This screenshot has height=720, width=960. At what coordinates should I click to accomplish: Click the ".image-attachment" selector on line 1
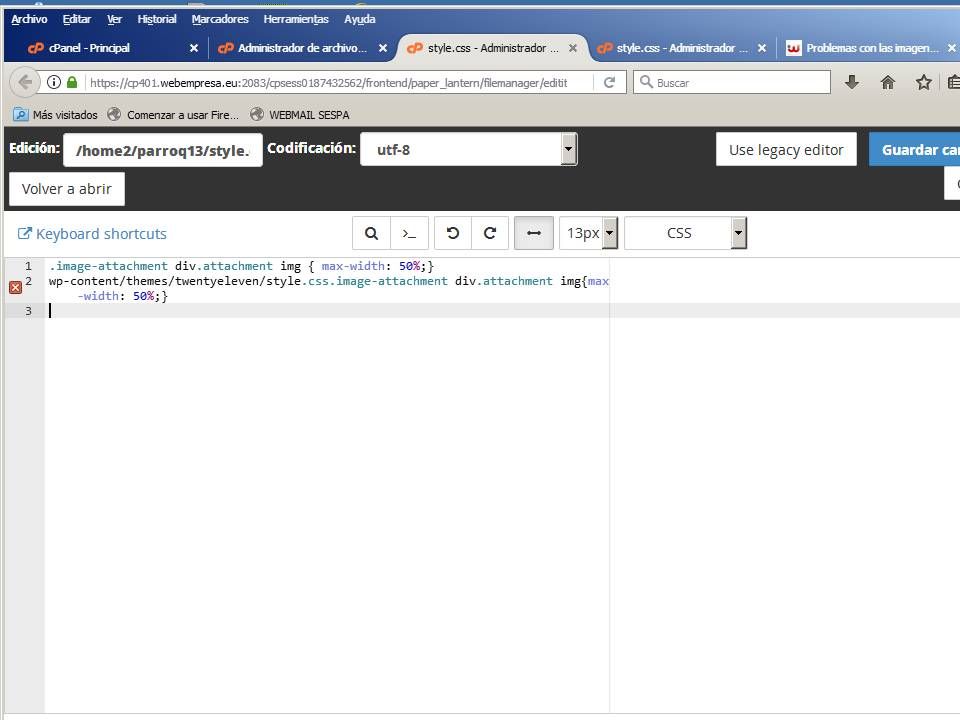(108, 266)
